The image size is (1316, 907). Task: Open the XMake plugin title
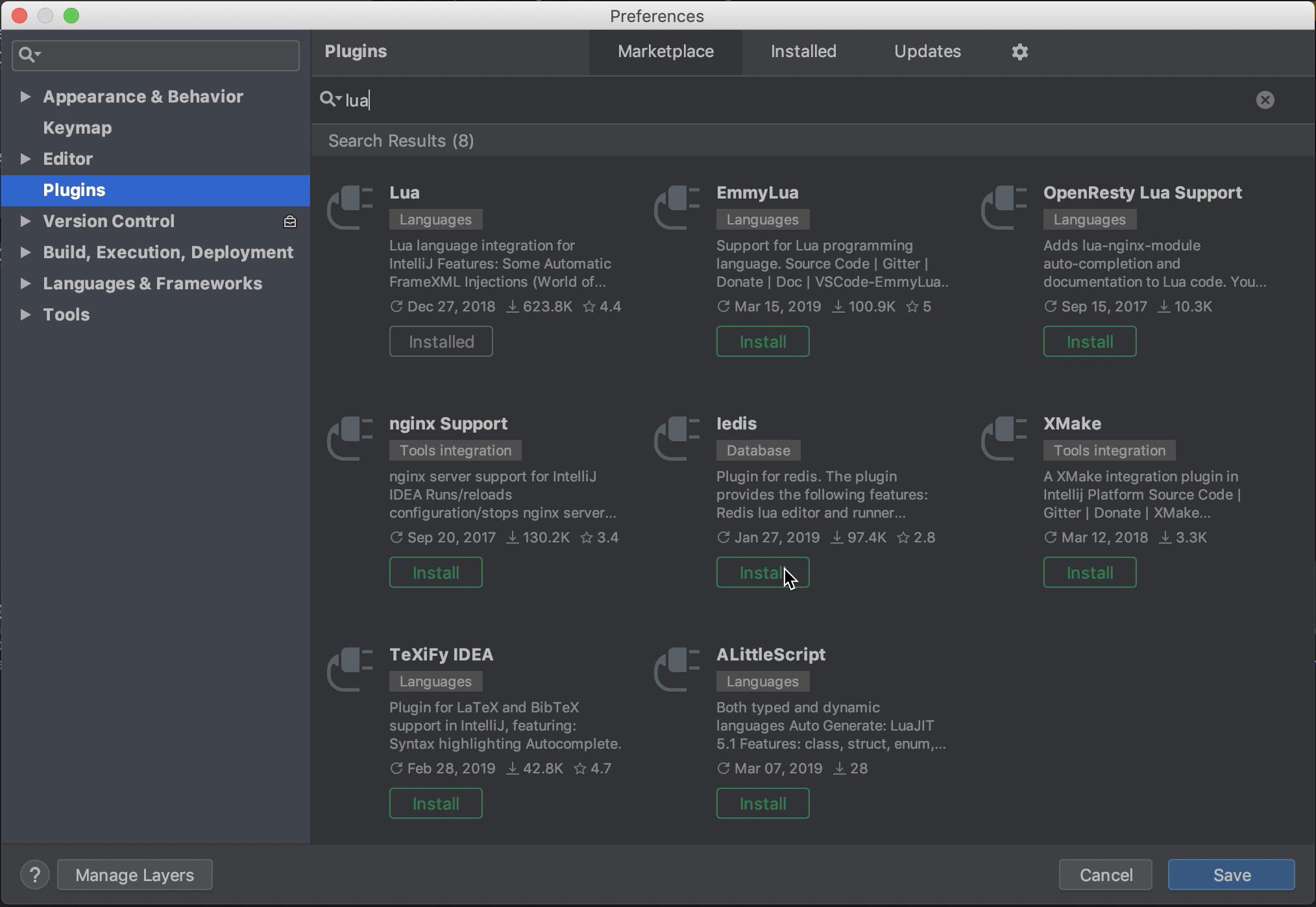tap(1072, 424)
